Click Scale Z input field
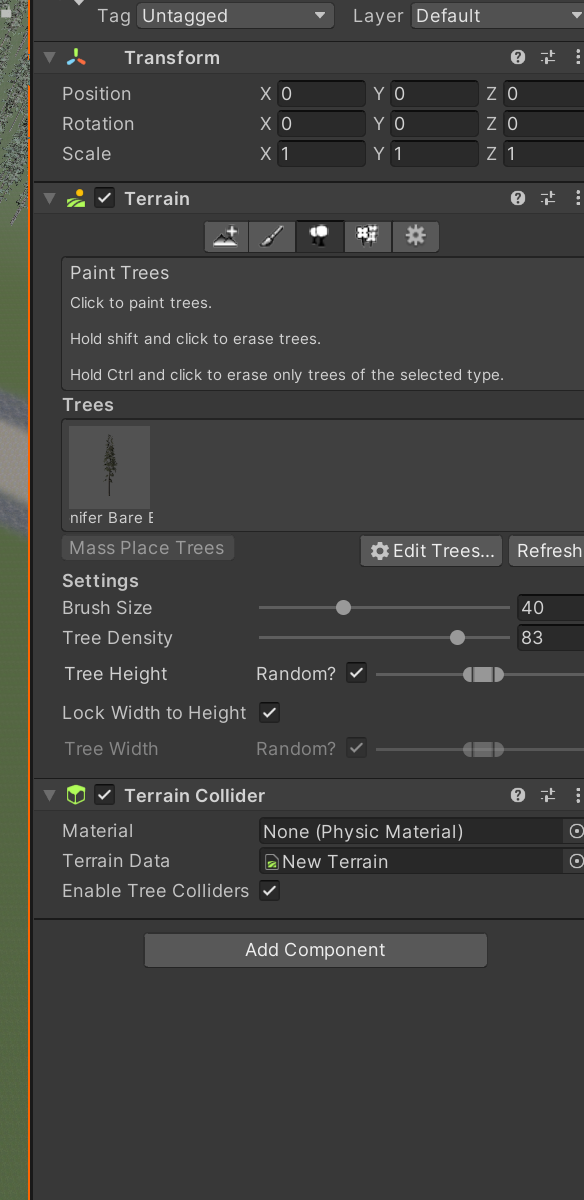This screenshot has height=1200, width=584. [x=543, y=154]
